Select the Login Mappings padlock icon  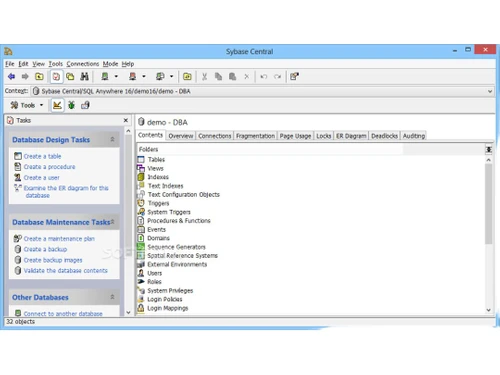(x=141, y=308)
